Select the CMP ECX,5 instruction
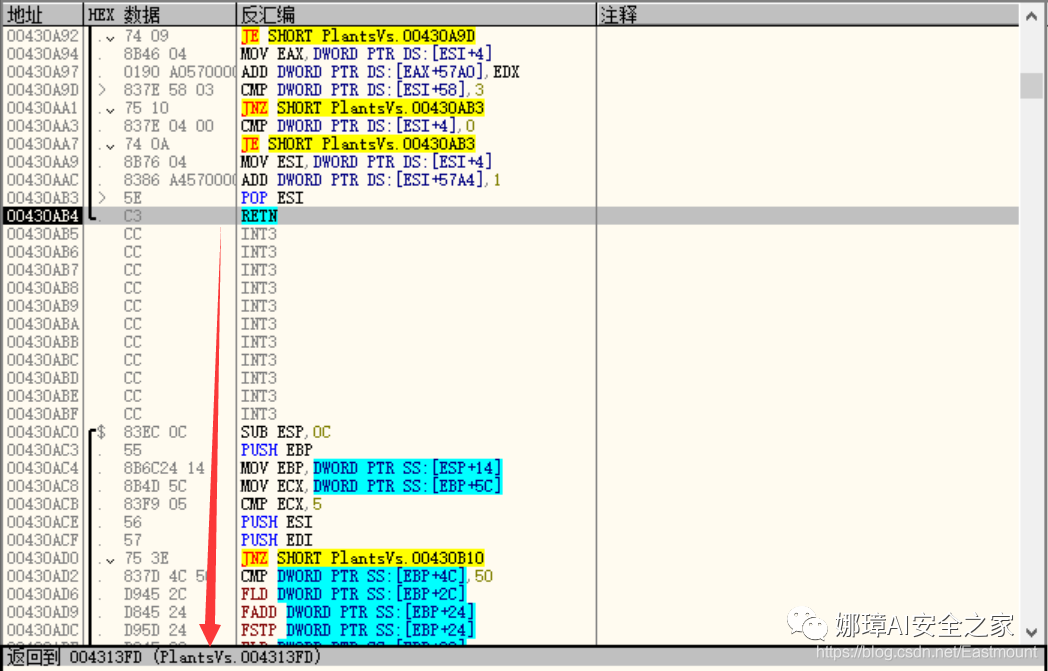Viewport: 1048px width, 671px height. click(281, 505)
